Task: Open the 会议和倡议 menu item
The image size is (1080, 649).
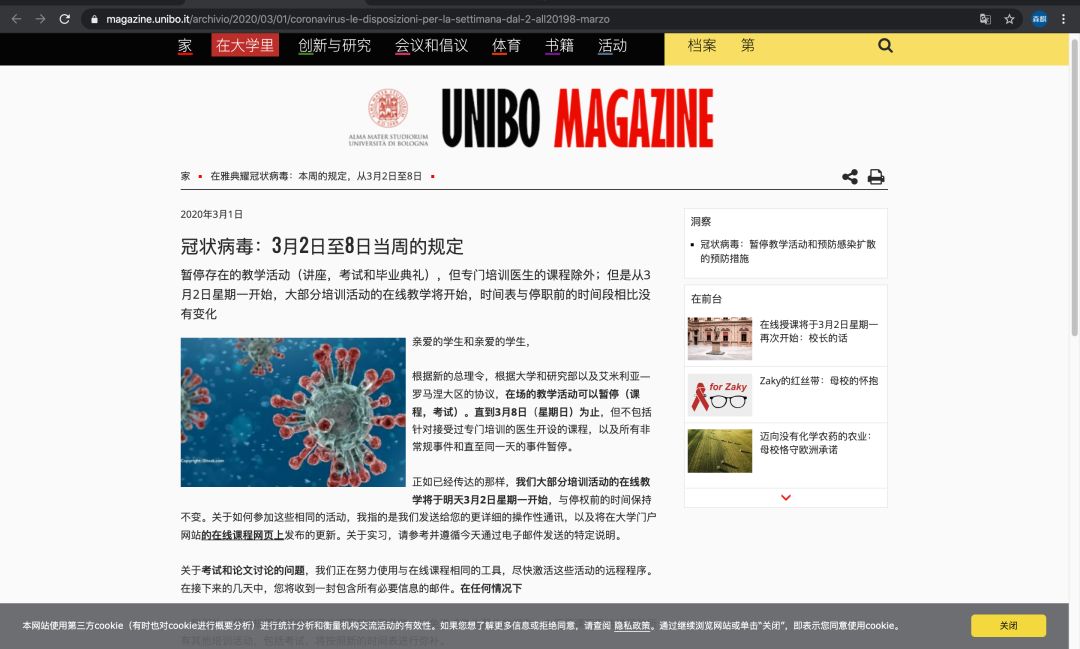Action: pyautogui.click(x=431, y=45)
